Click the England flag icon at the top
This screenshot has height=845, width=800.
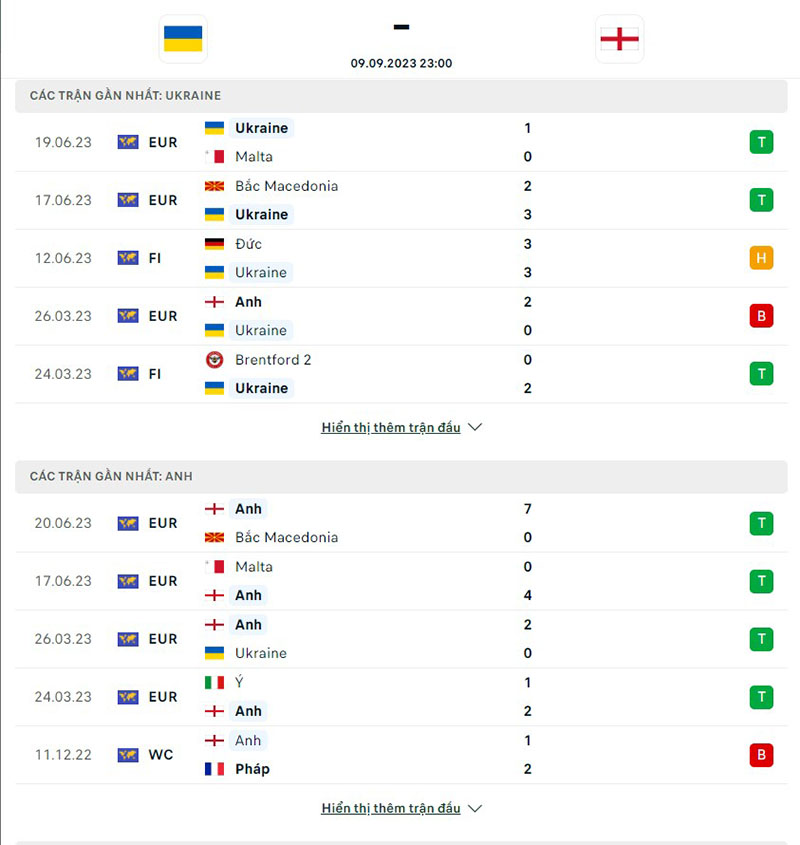click(x=619, y=40)
